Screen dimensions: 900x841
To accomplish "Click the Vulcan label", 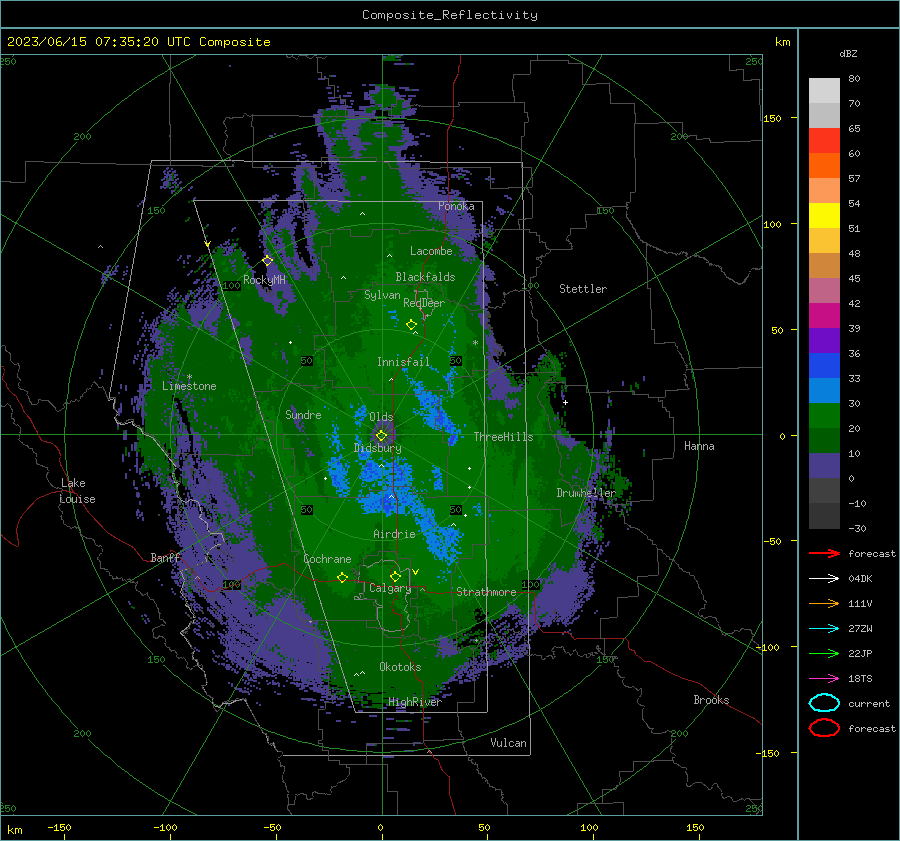I will 508,743.
